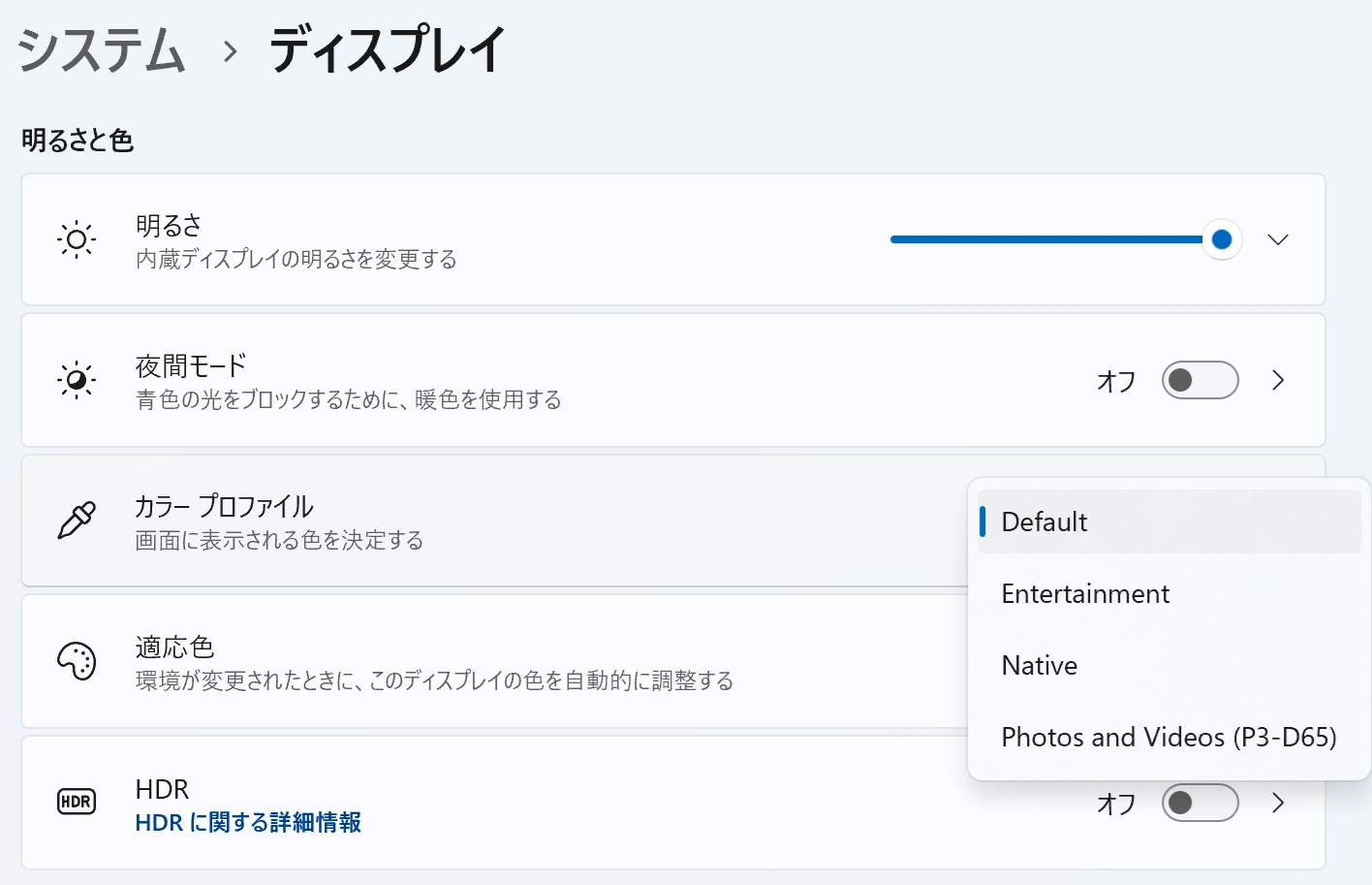Image resolution: width=1372 pixels, height=885 pixels.
Task: Click the HDR badge icon
Action: (x=77, y=802)
